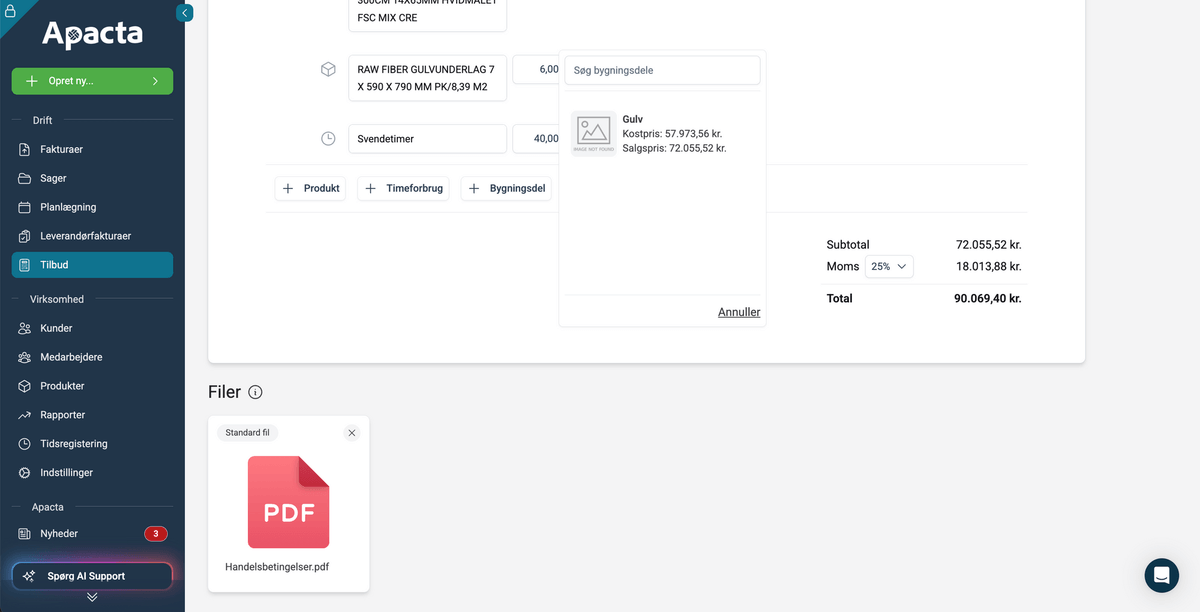1200x612 pixels.
Task: Click the Planlægning calendar icon
Action: point(25,207)
